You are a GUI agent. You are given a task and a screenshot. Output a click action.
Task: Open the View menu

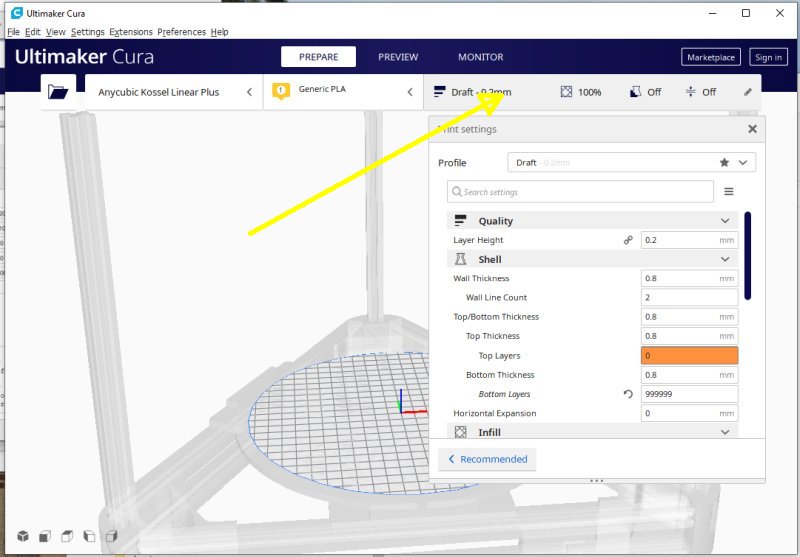56,32
